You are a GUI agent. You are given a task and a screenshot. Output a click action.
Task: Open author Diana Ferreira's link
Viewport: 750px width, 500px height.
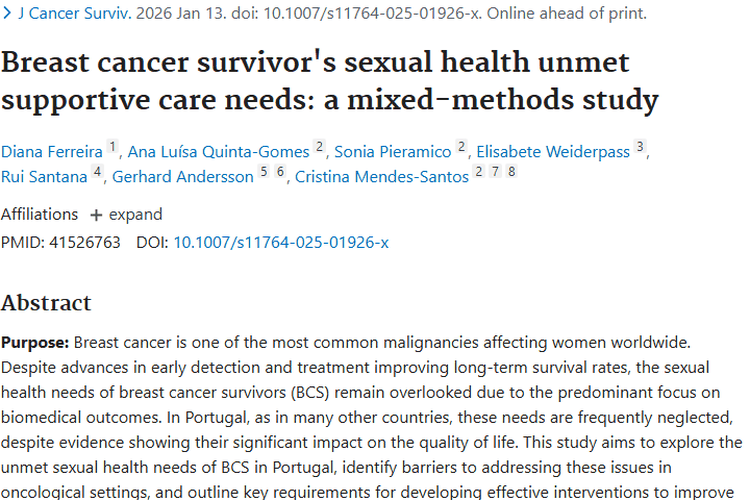[51, 152]
